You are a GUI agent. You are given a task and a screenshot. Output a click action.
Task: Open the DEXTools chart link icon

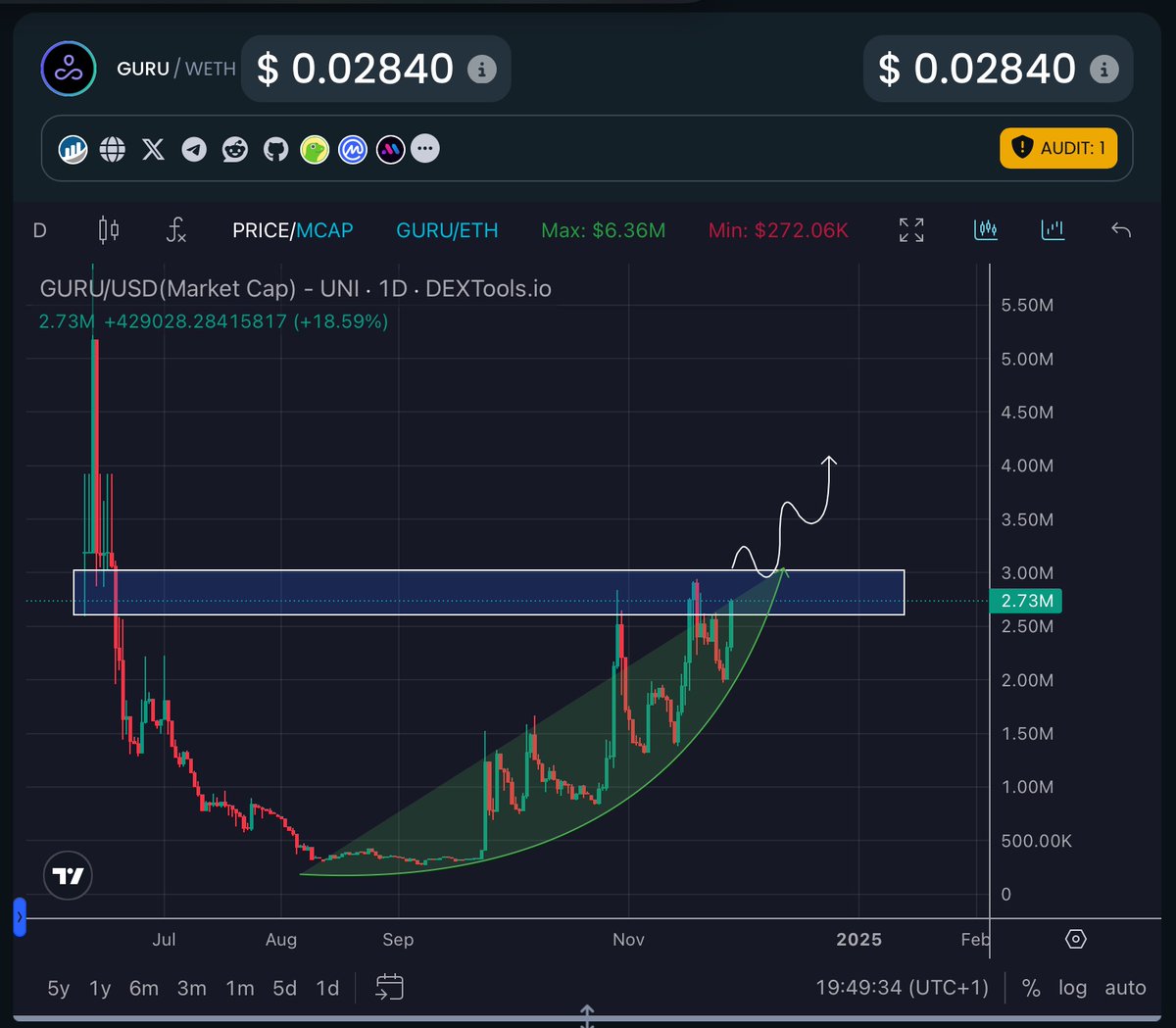73,149
